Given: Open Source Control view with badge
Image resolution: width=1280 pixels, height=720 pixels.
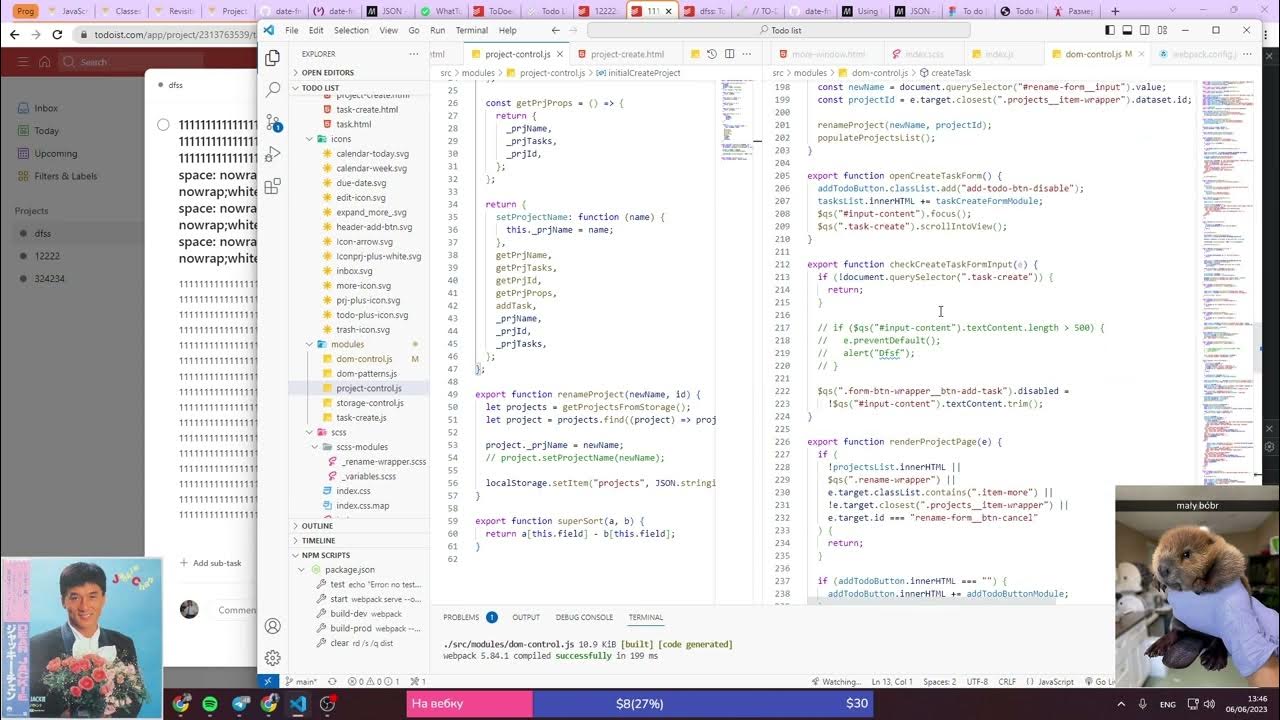Looking at the screenshot, I should coord(272,122).
